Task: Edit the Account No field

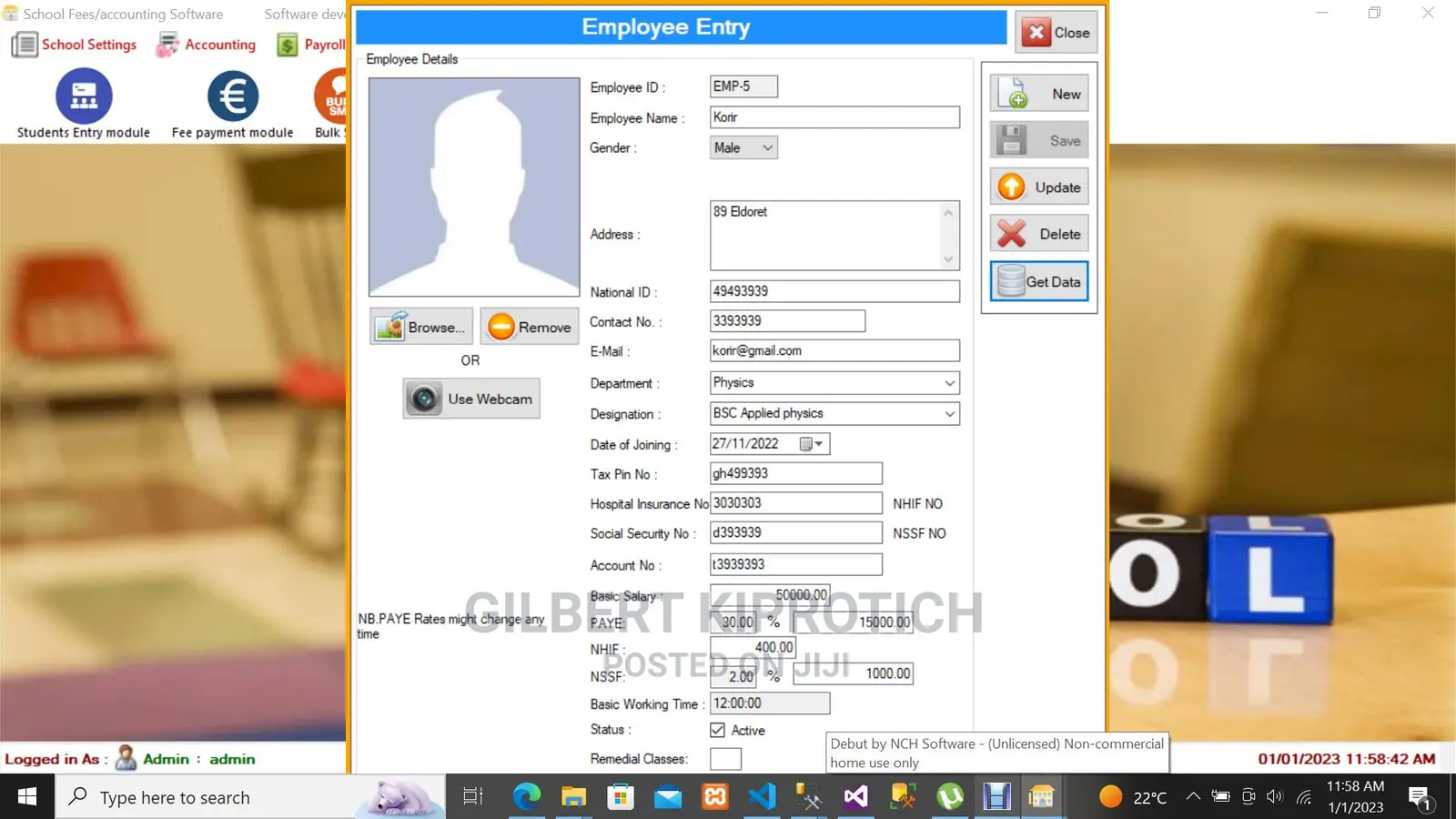Action: click(x=795, y=564)
